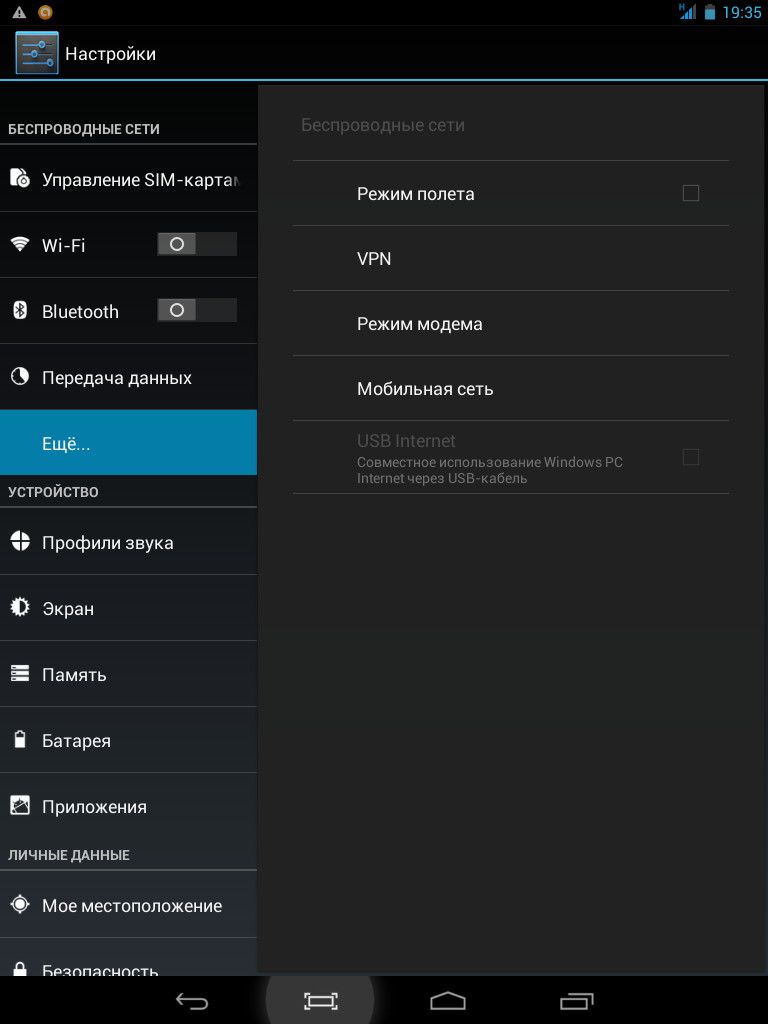Select the Ещё... menu item
The image size is (768, 1024).
128,443
